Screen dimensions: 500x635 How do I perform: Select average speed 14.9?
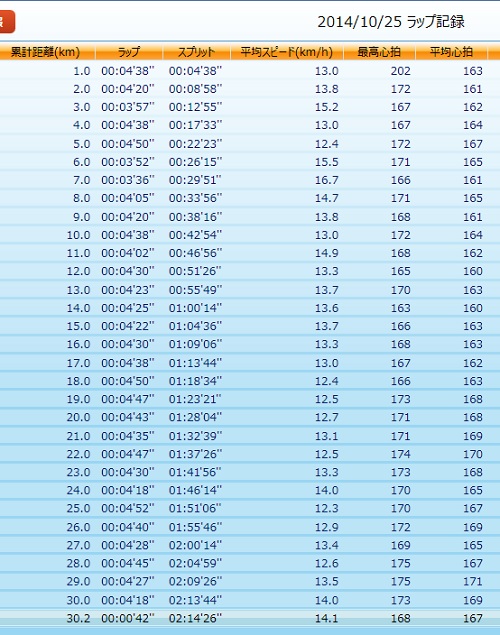coord(327,253)
